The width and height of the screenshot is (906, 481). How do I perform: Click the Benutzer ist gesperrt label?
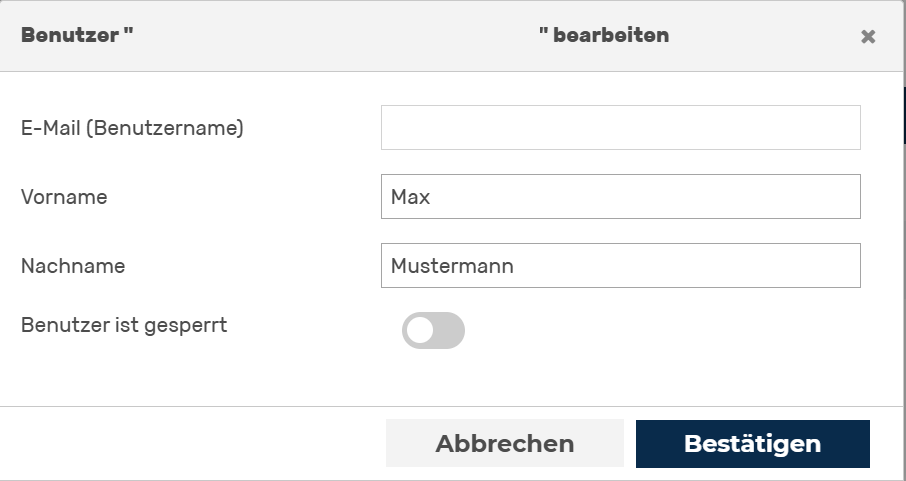coord(124,325)
